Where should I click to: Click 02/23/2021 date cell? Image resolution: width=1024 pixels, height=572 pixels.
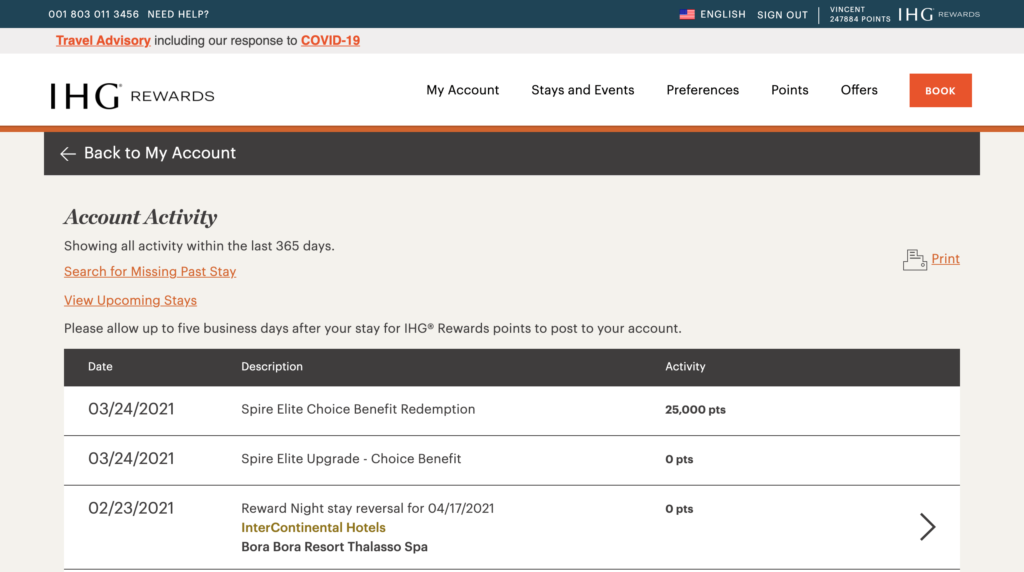(x=131, y=508)
